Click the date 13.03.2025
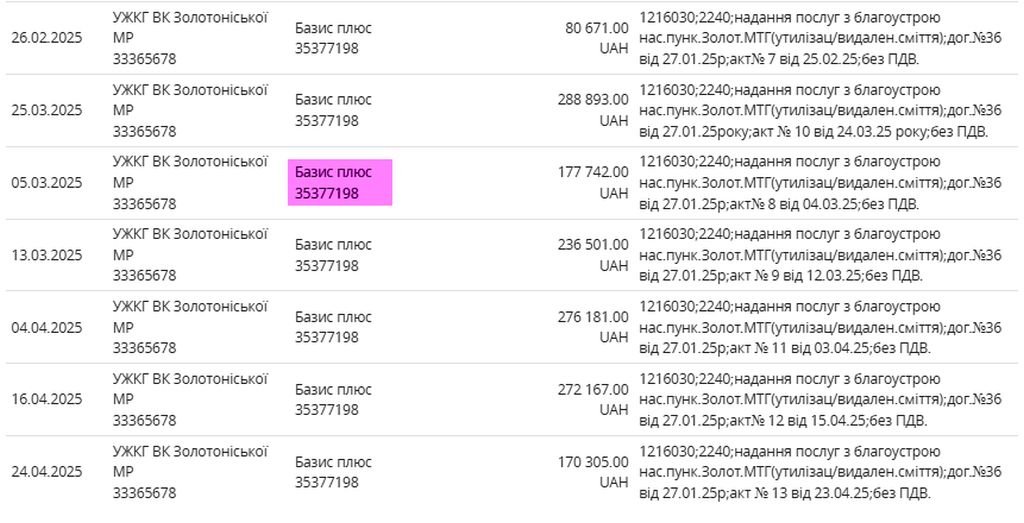 pyautogui.click(x=46, y=255)
